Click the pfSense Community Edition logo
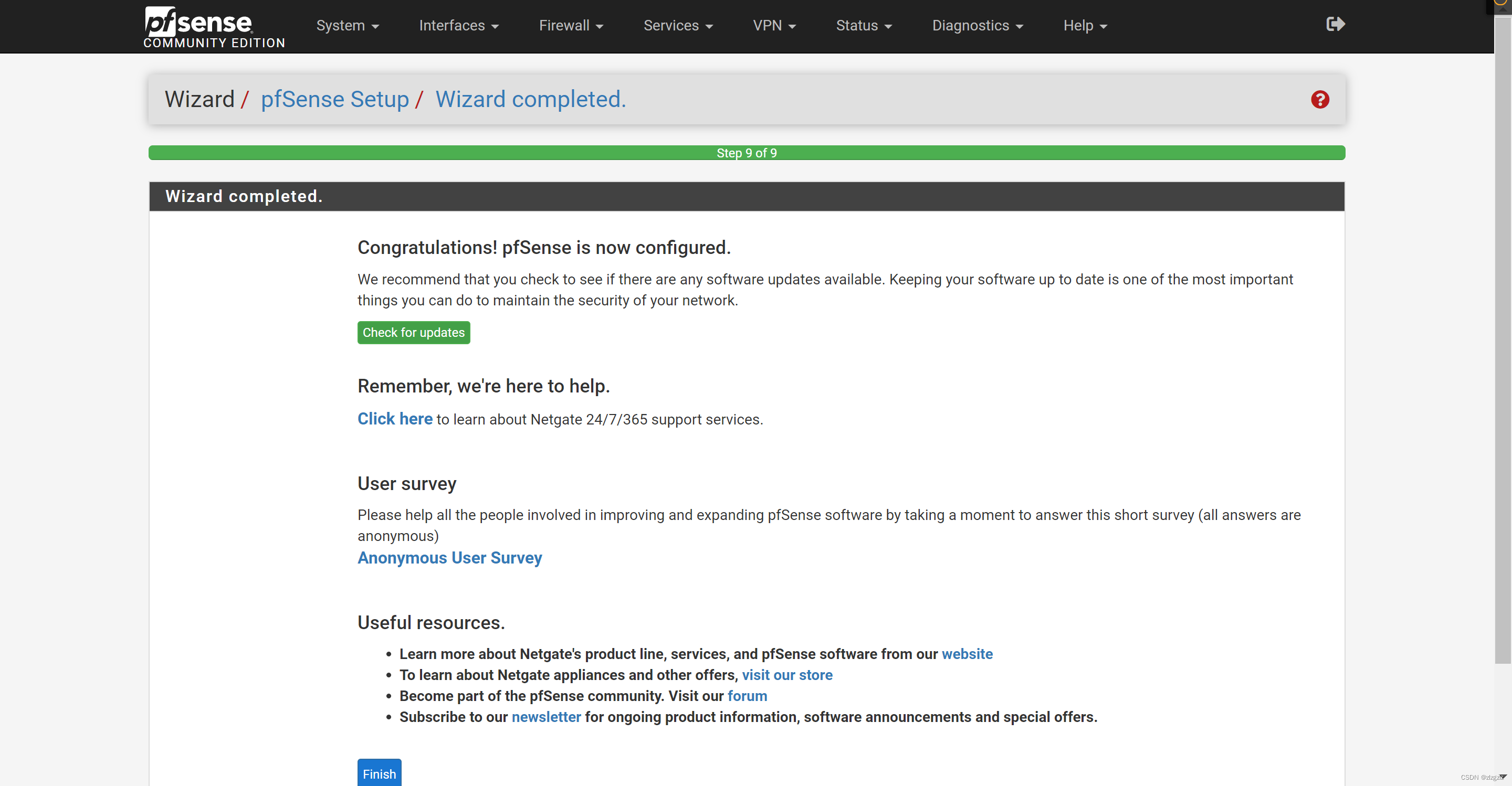This screenshot has width=1512, height=786. point(214,27)
